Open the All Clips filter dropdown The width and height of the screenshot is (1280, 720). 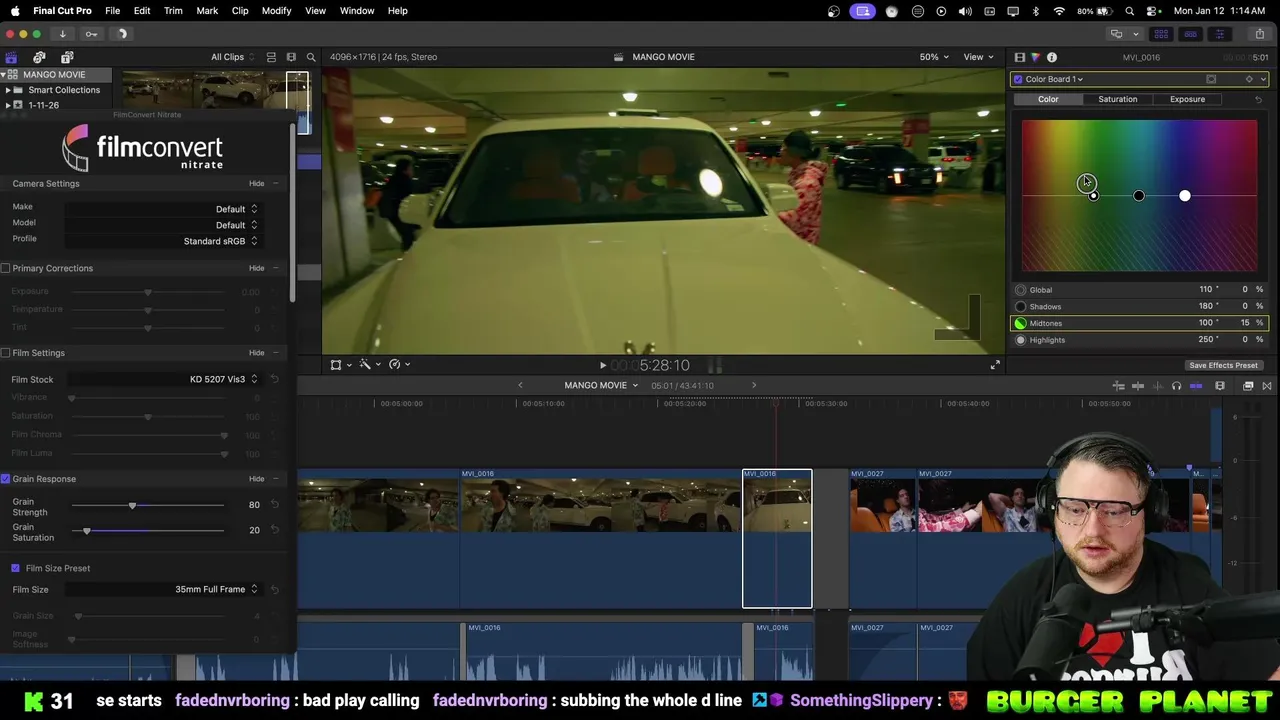tap(233, 57)
